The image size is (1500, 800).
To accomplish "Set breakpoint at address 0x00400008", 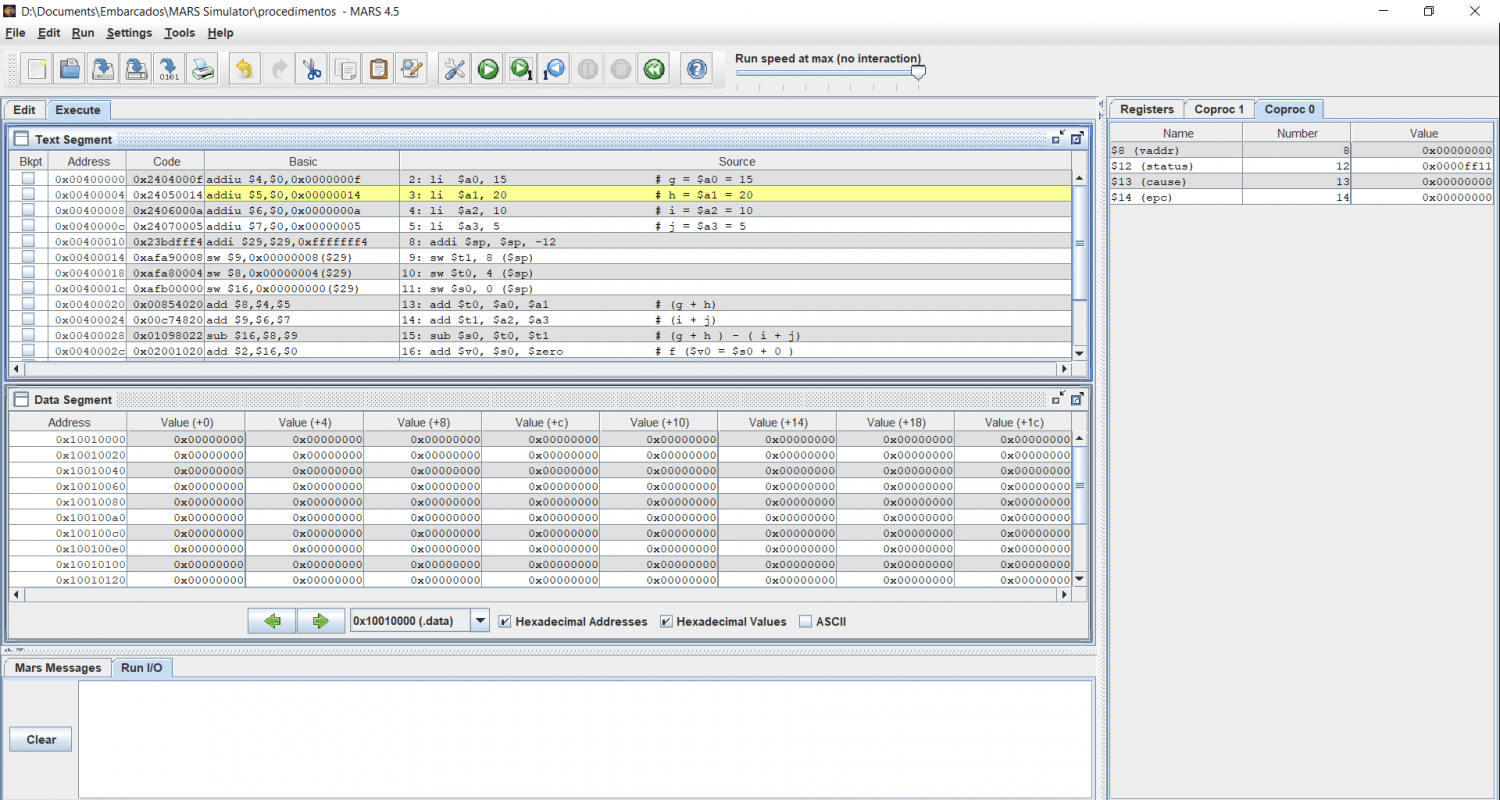I will [28, 210].
